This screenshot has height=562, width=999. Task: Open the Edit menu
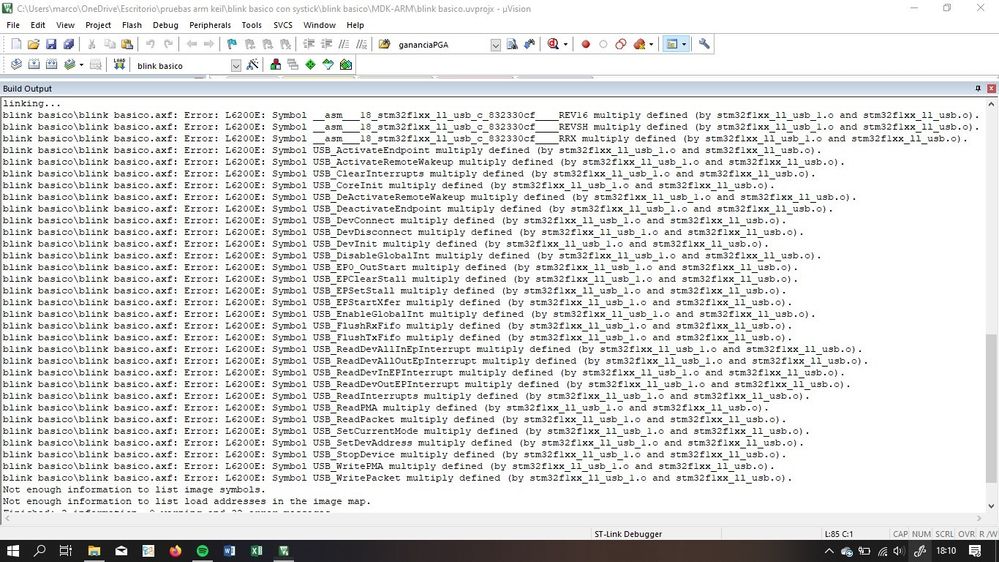click(x=38, y=25)
